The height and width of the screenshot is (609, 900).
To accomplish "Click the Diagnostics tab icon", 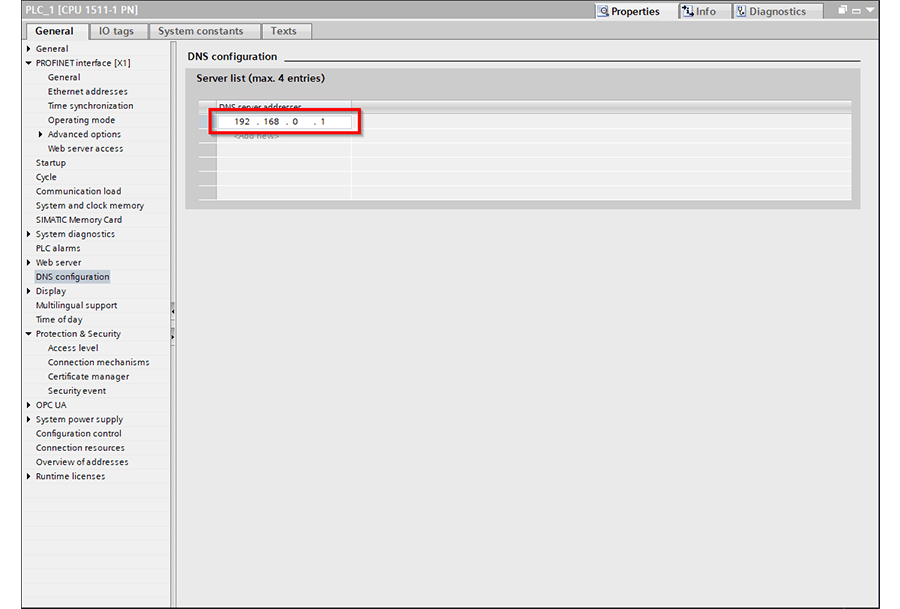I will pos(742,11).
